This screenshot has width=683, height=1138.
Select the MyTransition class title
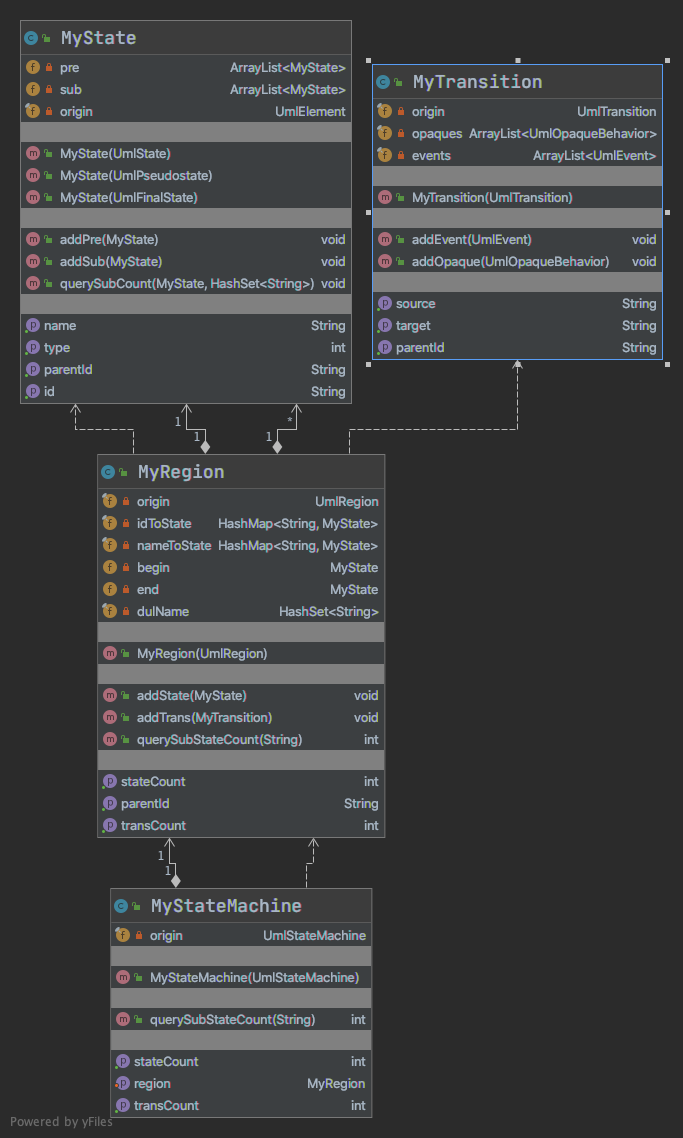tap(478, 82)
